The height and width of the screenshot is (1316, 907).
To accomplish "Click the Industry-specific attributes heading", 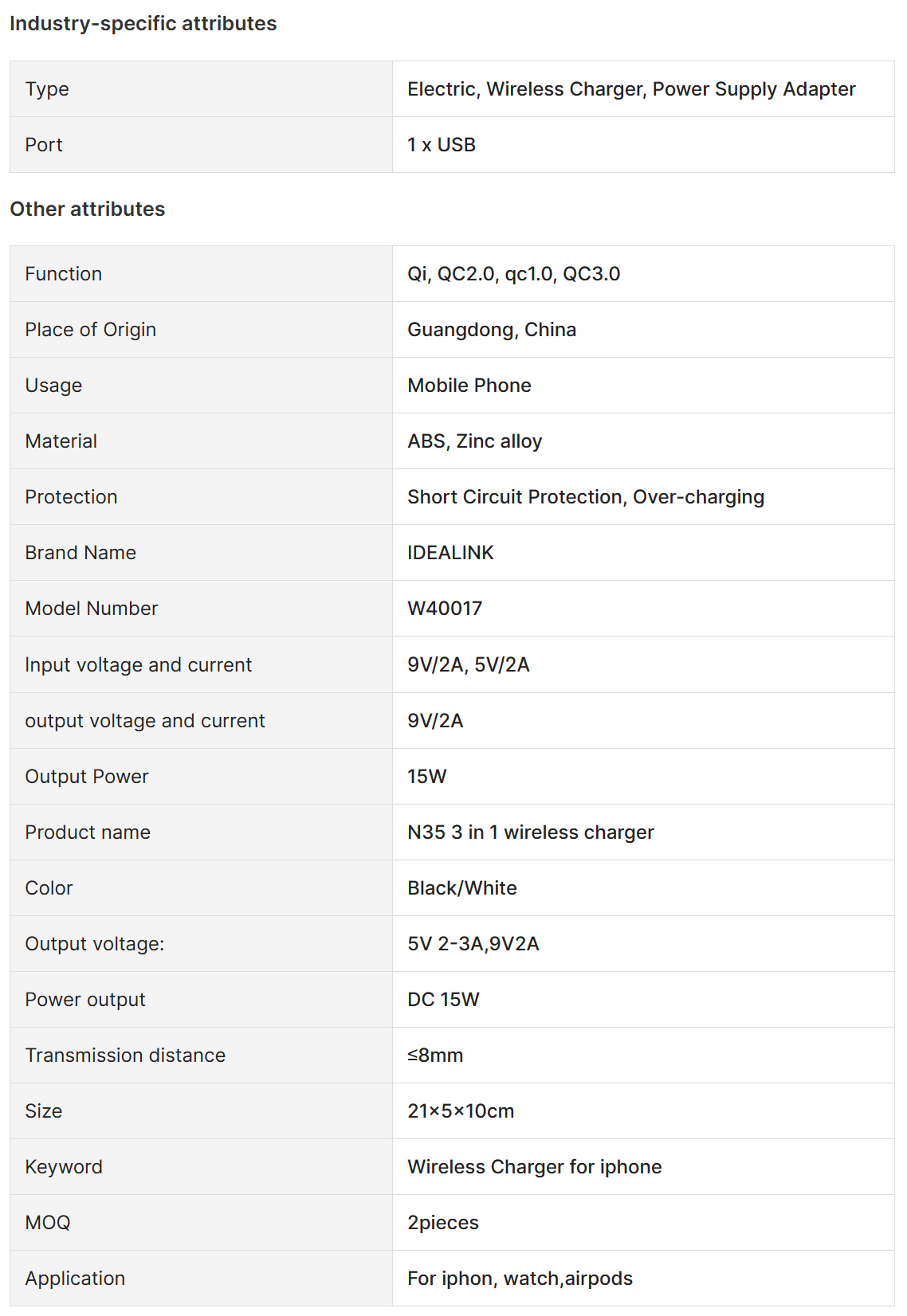I will [143, 24].
